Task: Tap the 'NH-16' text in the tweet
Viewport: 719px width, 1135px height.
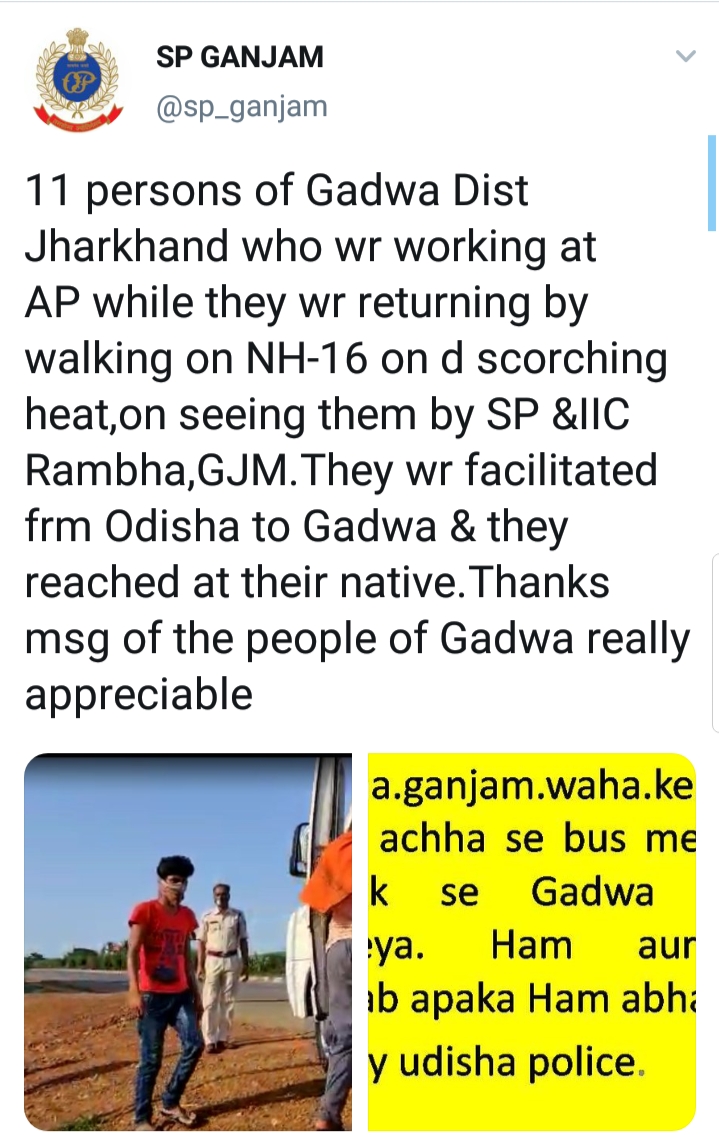Action: tap(307, 358)
